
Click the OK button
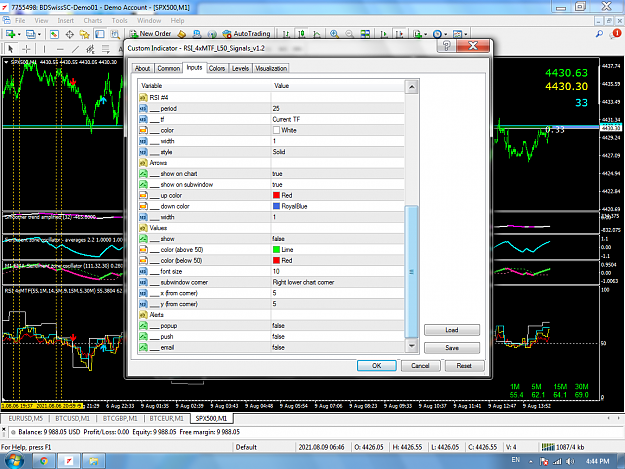377,365
